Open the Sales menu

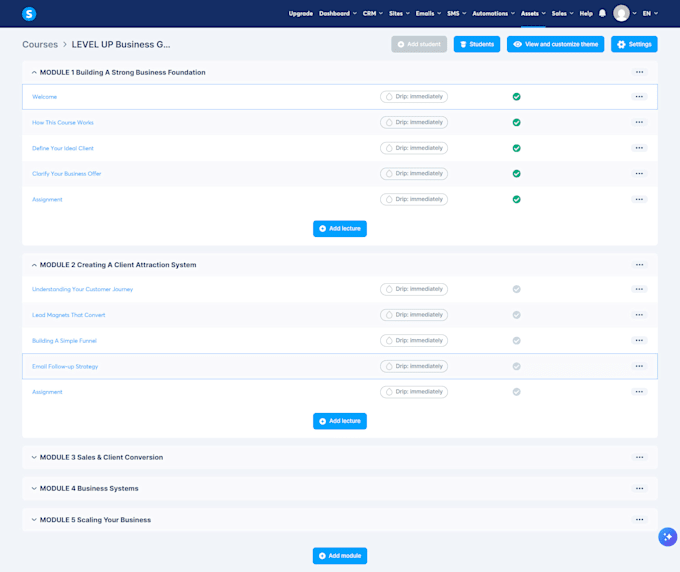562,13
